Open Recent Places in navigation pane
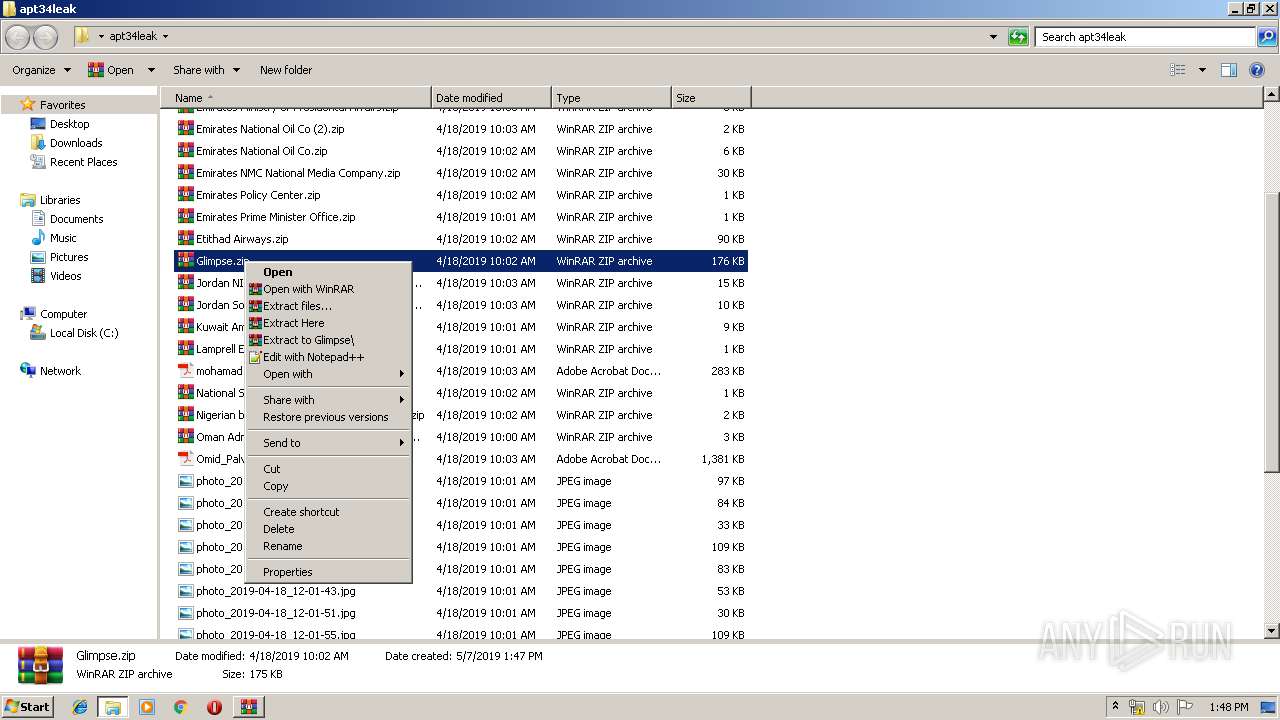 pyautogui.click(x=83, y=162)
